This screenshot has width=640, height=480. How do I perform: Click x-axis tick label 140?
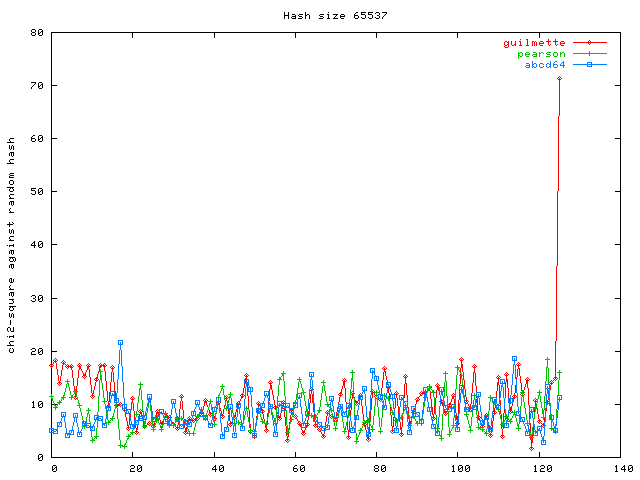620,468
